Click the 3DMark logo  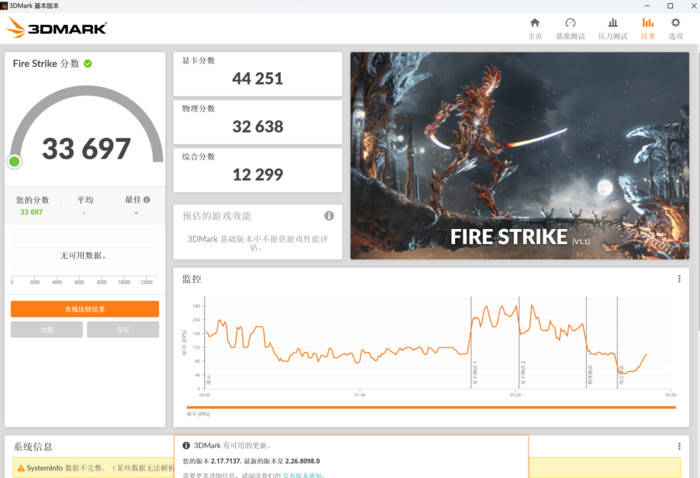tap(56, 28)
